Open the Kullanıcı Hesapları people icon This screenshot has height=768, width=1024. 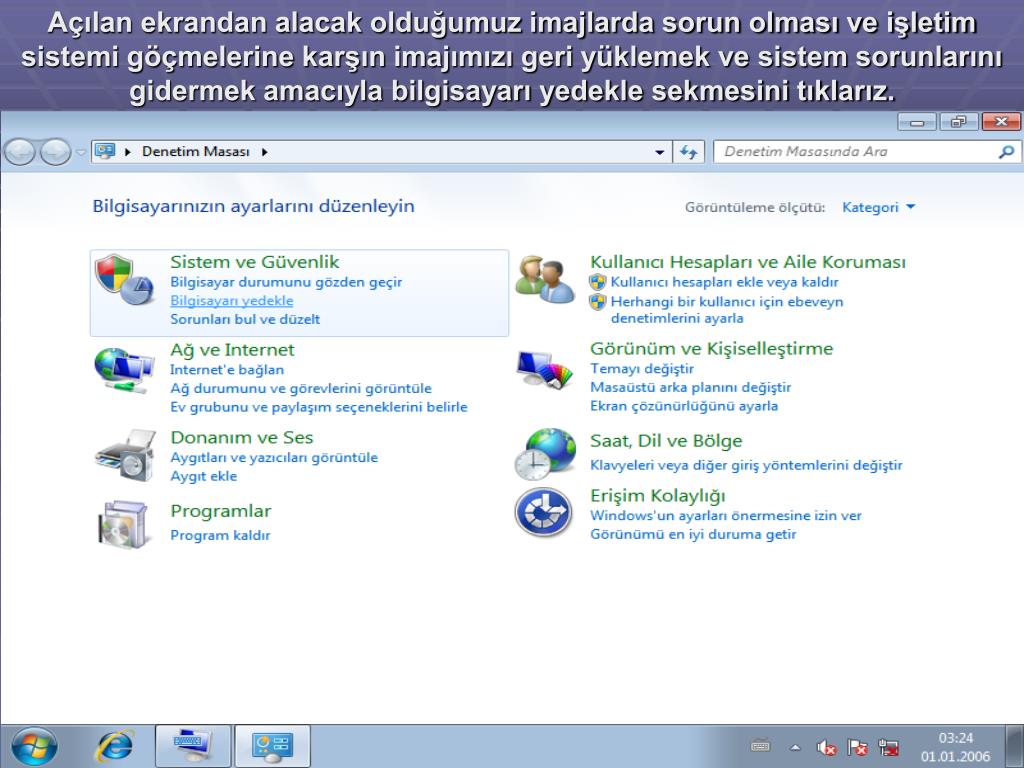tap(545, 280)
